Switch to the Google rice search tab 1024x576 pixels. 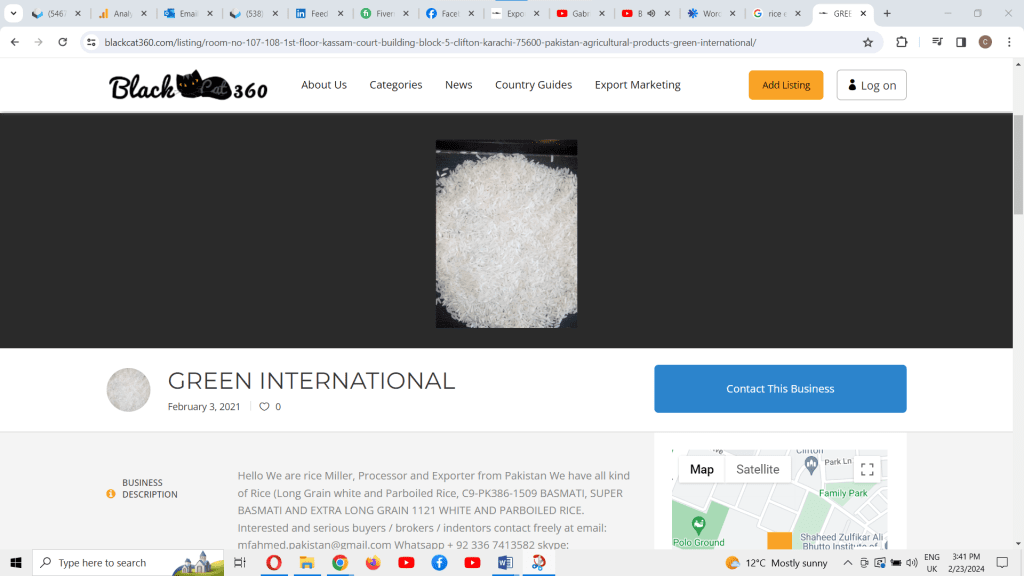[776, 13]
